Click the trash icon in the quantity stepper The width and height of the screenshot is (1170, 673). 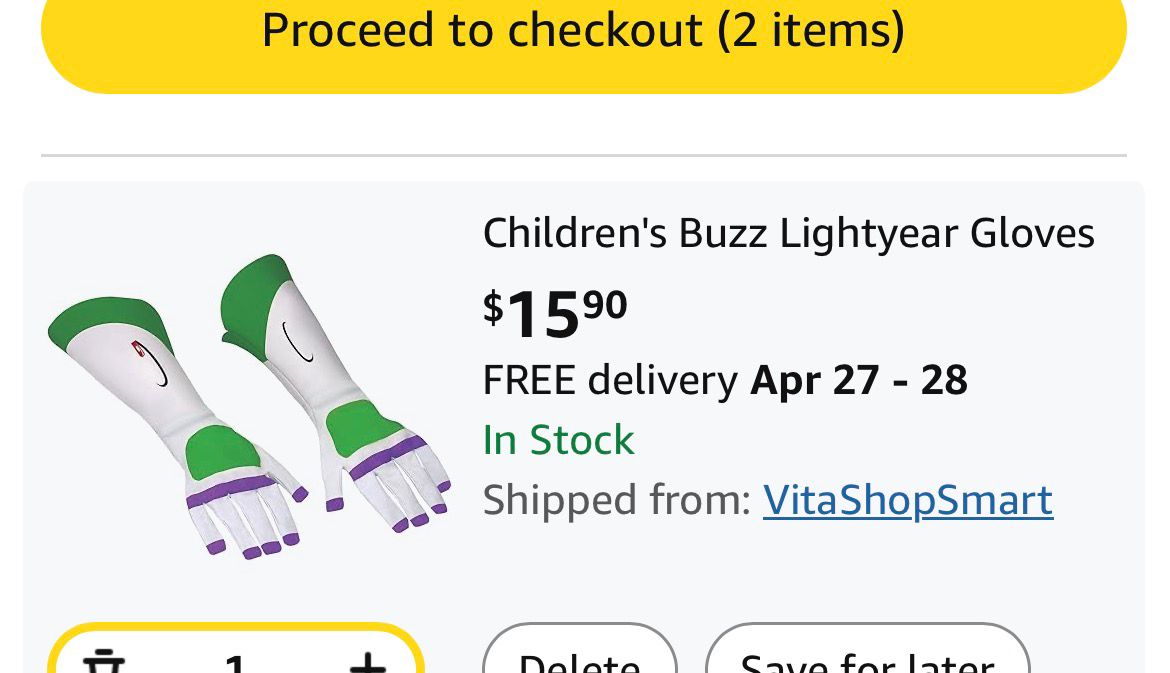click(x=103, y=662)
